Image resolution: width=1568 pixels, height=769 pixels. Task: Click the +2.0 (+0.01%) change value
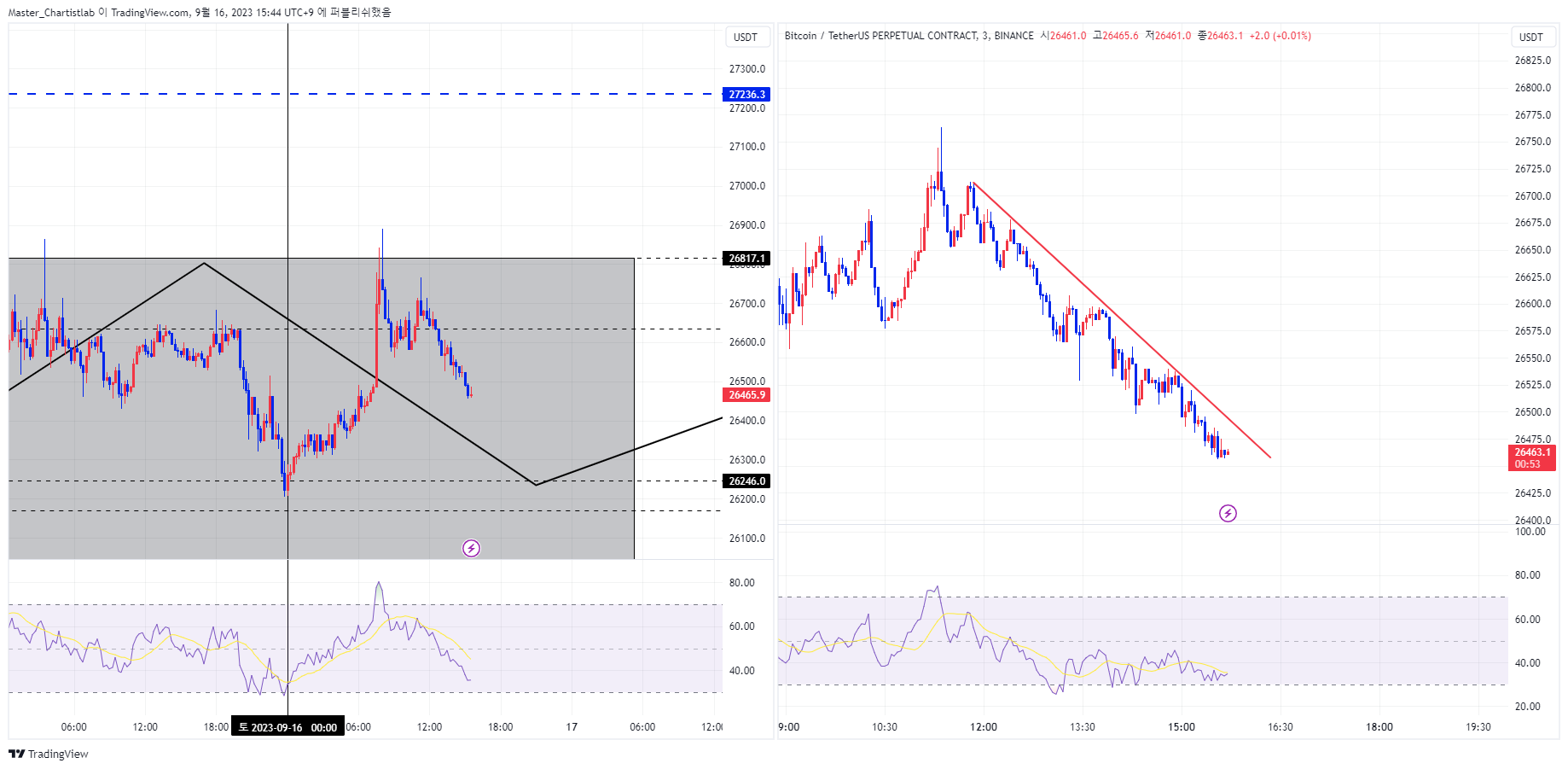[x=1280, y=36]
